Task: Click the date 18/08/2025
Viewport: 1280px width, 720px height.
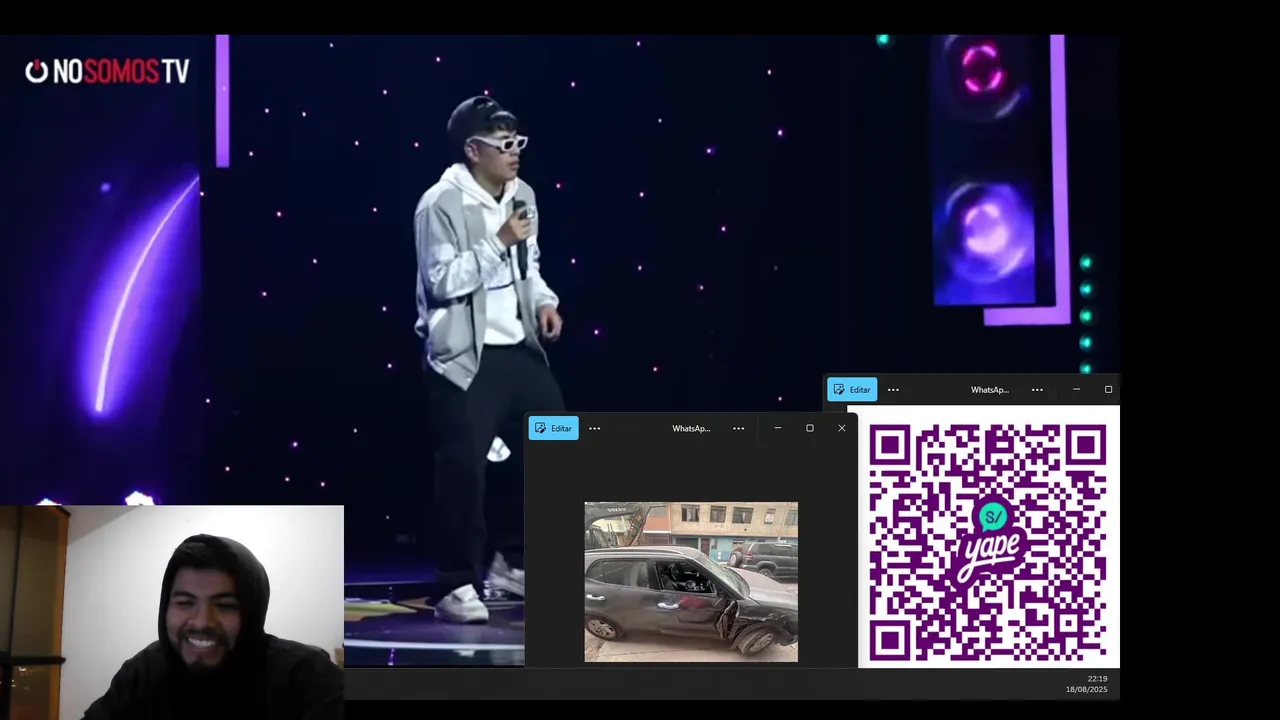Action: [1086, 690]
